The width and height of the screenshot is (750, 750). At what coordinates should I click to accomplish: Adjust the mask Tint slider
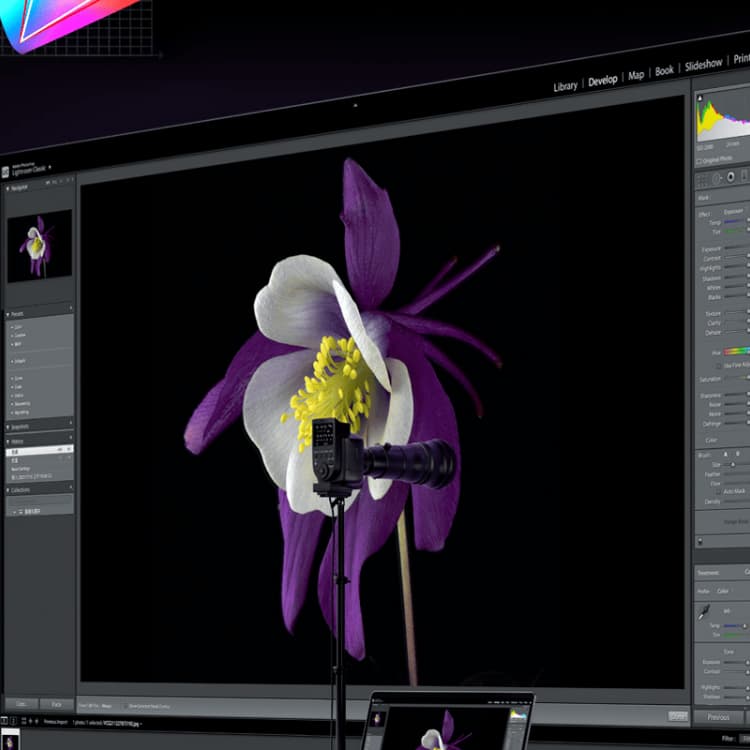pyautogui.click(x=737, y=230)
